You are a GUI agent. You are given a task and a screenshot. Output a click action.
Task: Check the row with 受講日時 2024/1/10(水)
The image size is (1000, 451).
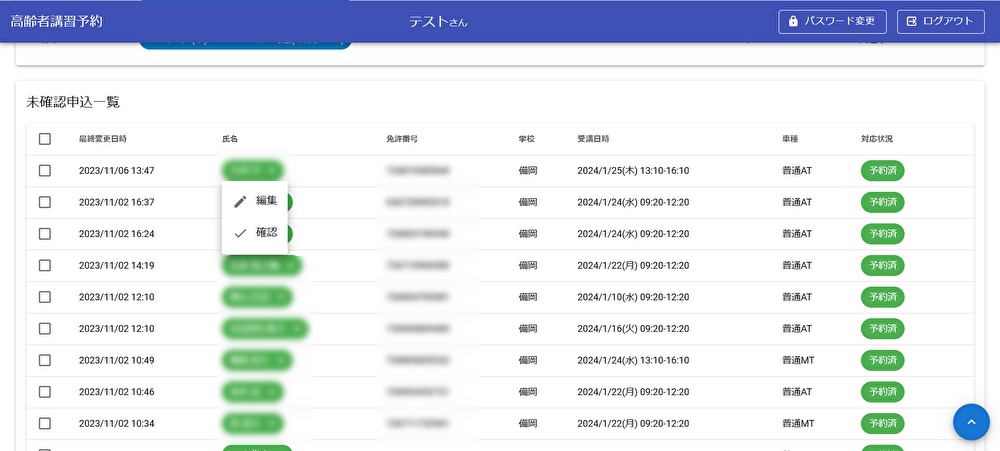click(45, 297)
